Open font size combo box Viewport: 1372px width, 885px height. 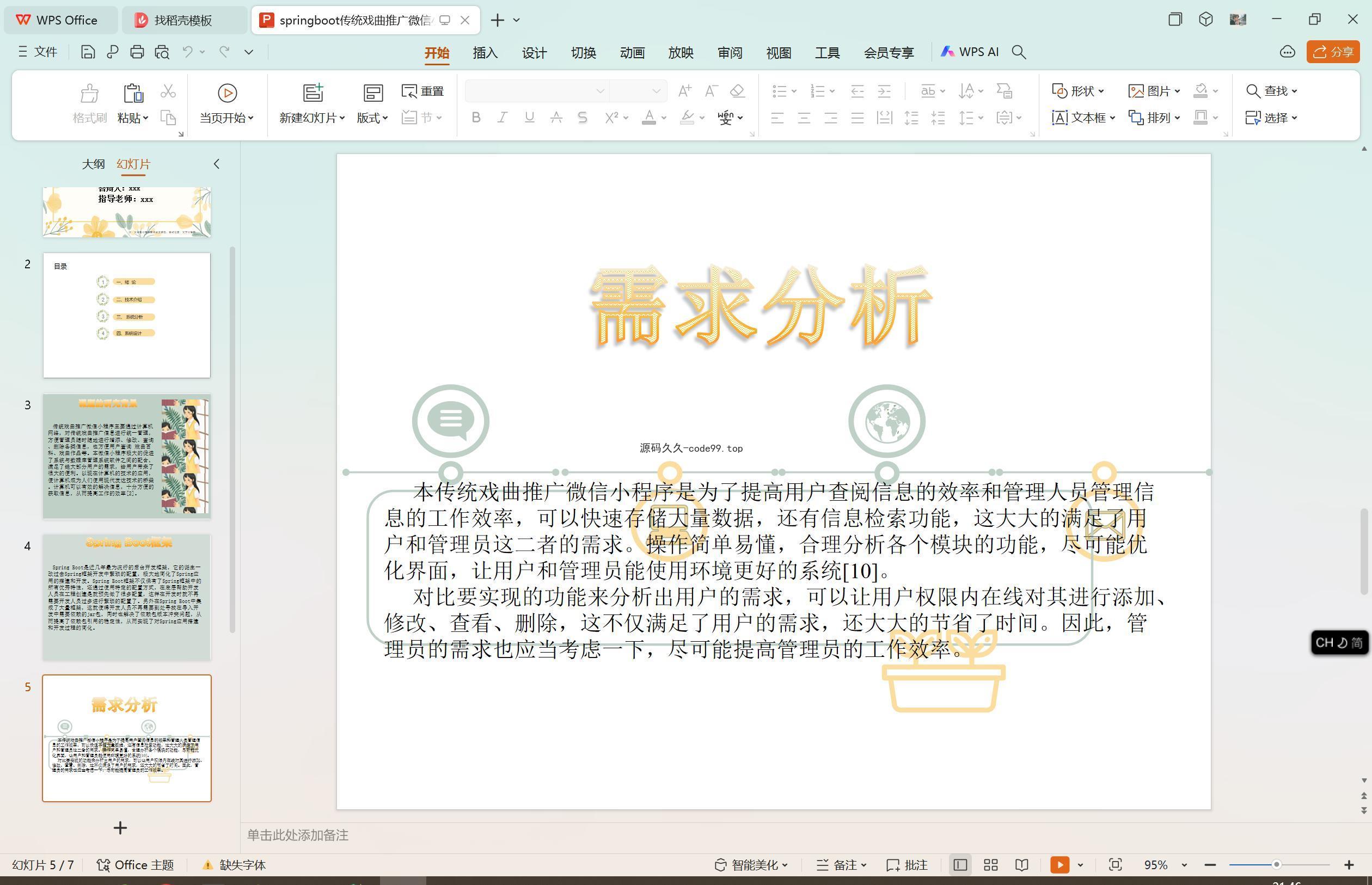point(638,91)
